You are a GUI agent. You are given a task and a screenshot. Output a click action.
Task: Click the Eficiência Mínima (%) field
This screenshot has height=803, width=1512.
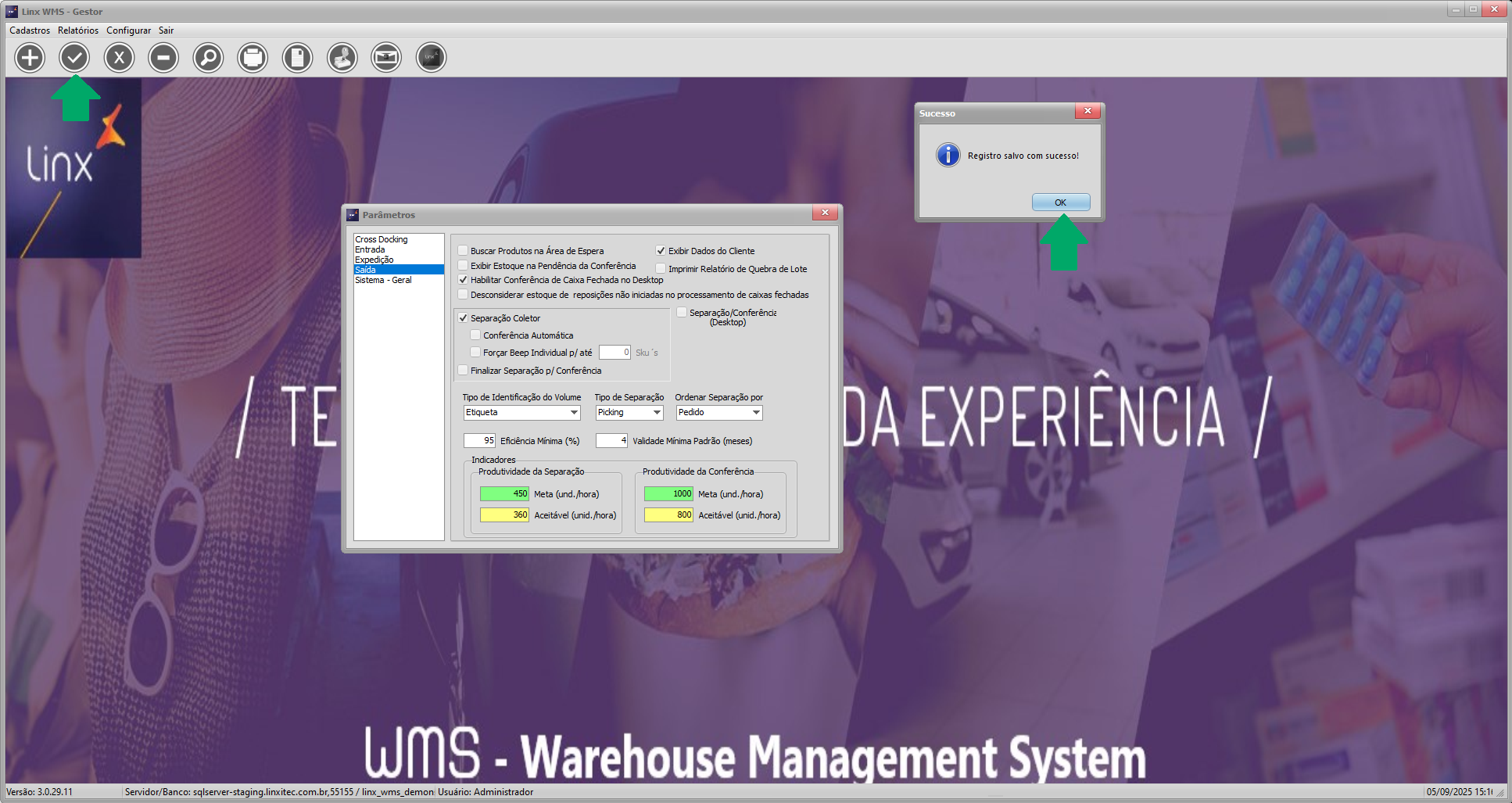[479, 441]
